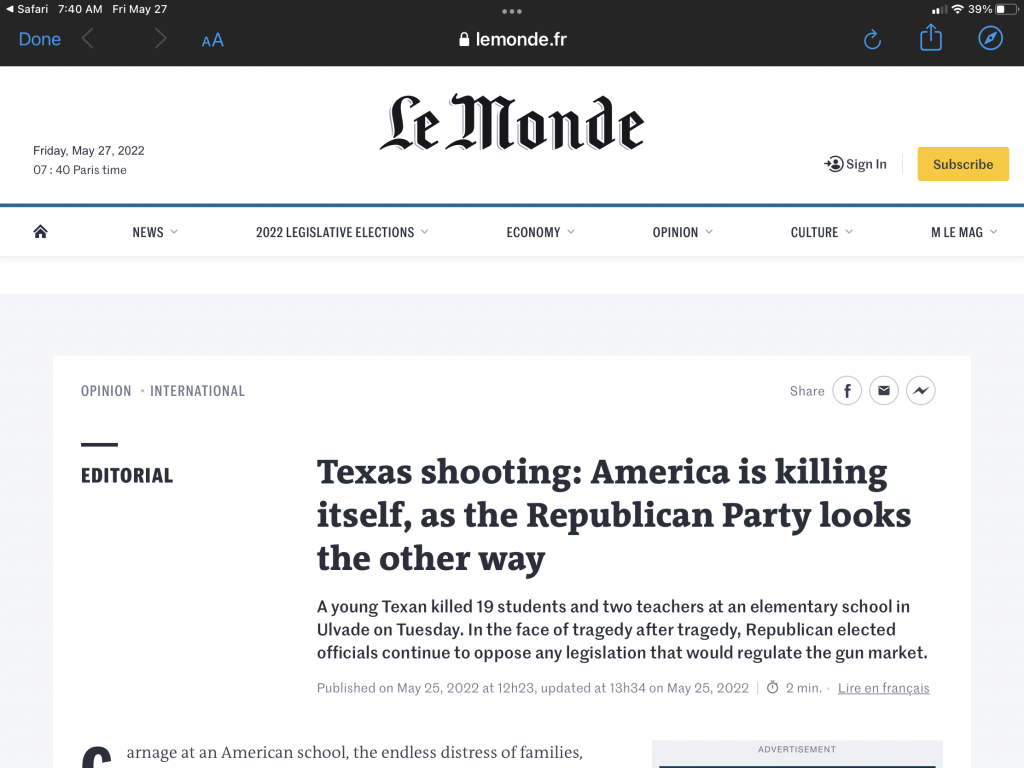This screenshot has width=1024, height=768.
Task: Expand the 2022 Legislative Elections menu
Action: point(342,232)
